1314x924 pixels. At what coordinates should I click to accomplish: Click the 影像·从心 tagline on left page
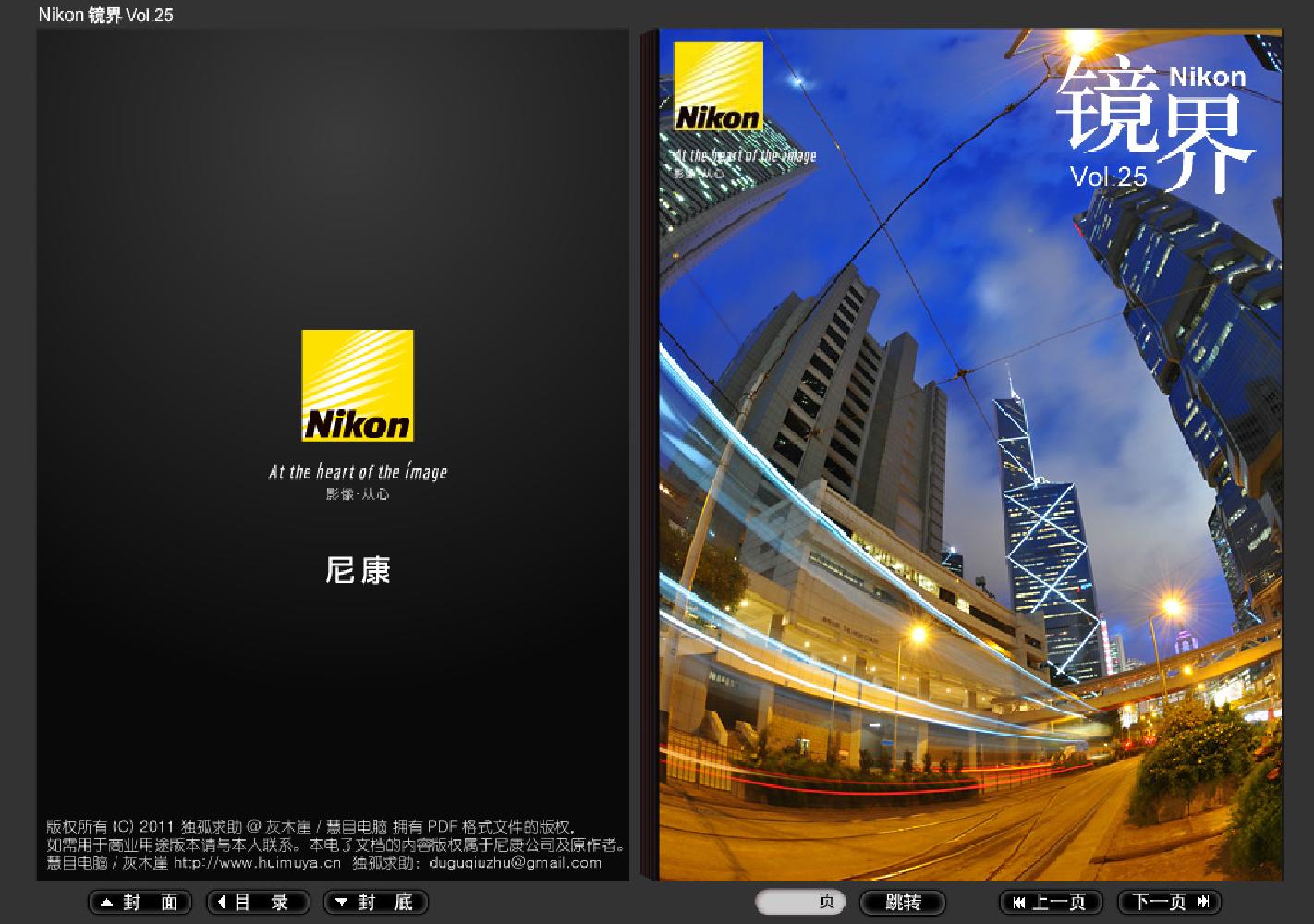pos(358,494)
